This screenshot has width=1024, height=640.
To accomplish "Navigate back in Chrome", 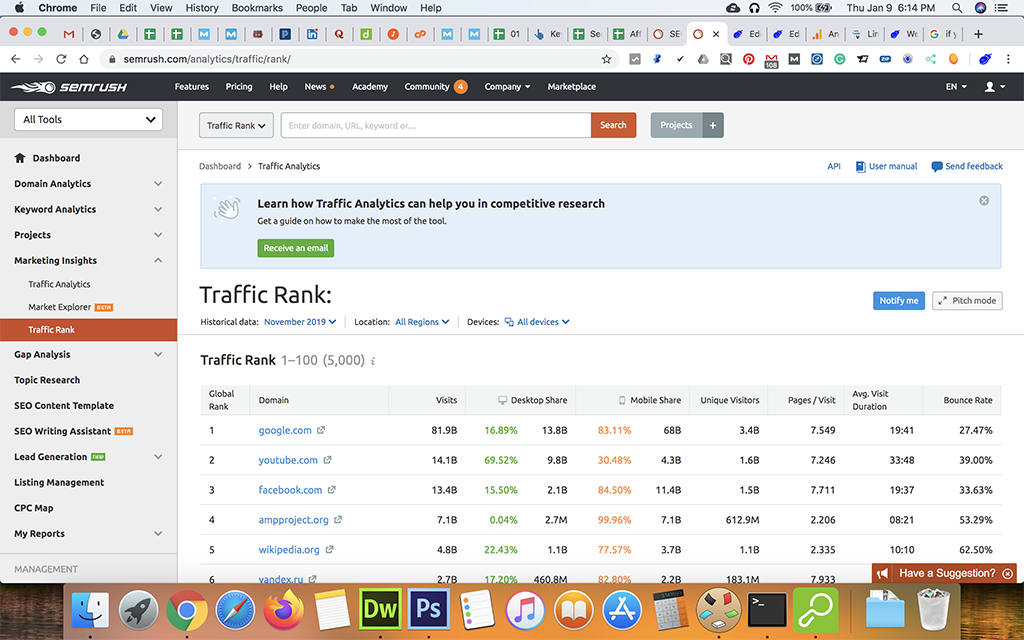I will (x=16, y=59).
